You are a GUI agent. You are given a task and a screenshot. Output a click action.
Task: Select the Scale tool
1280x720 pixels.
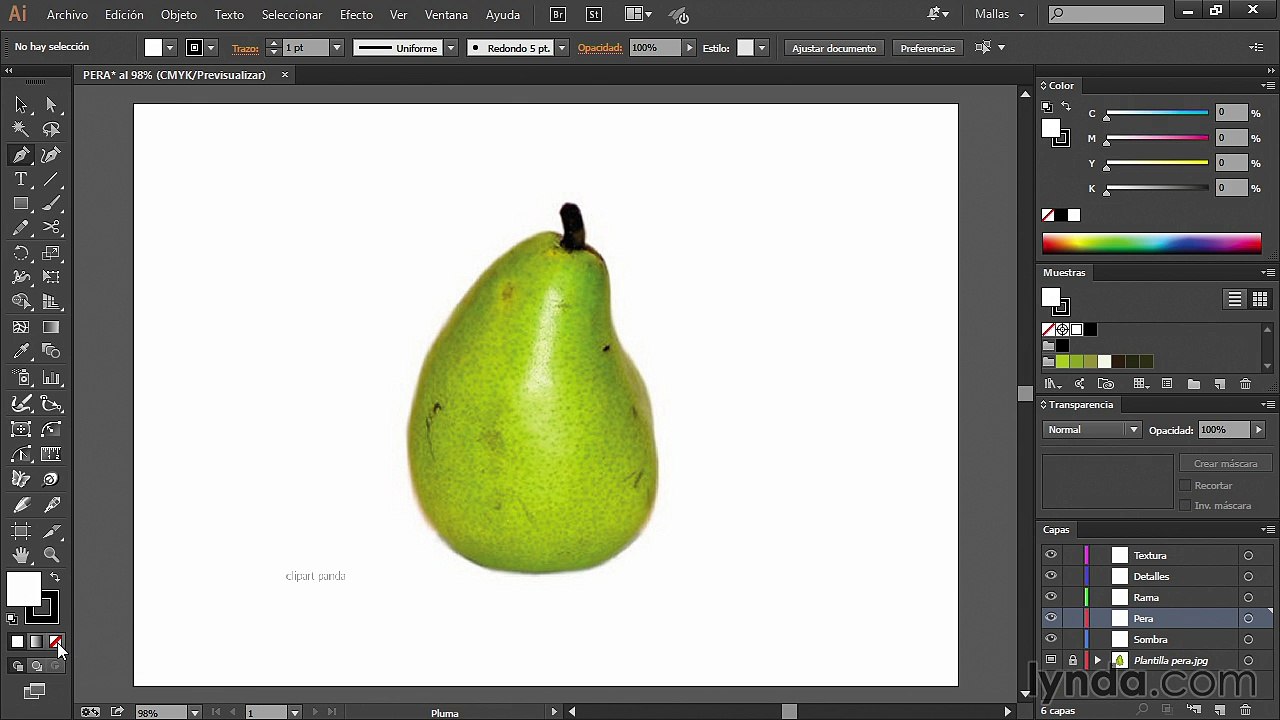click(52, 253)
